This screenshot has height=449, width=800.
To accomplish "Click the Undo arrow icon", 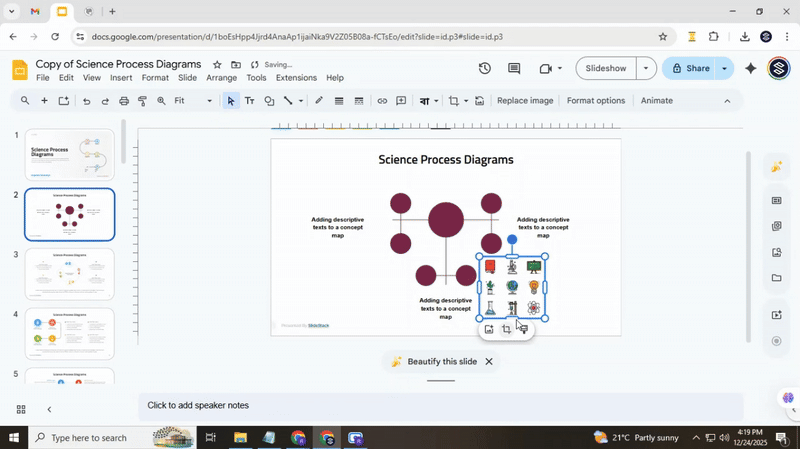I will pyautogui.click(x=87, y=101).
